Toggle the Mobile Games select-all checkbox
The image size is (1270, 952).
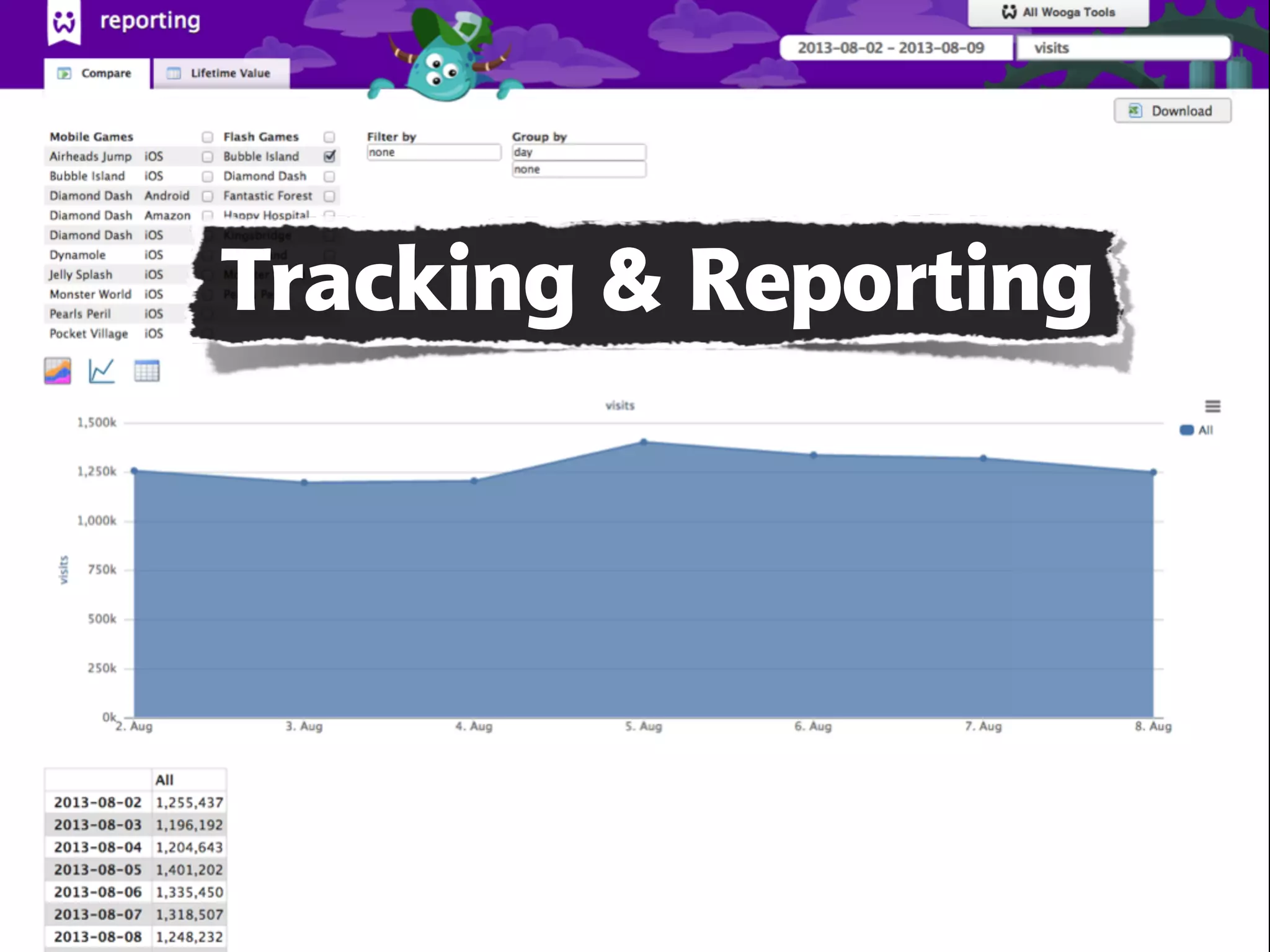[207, 137]
